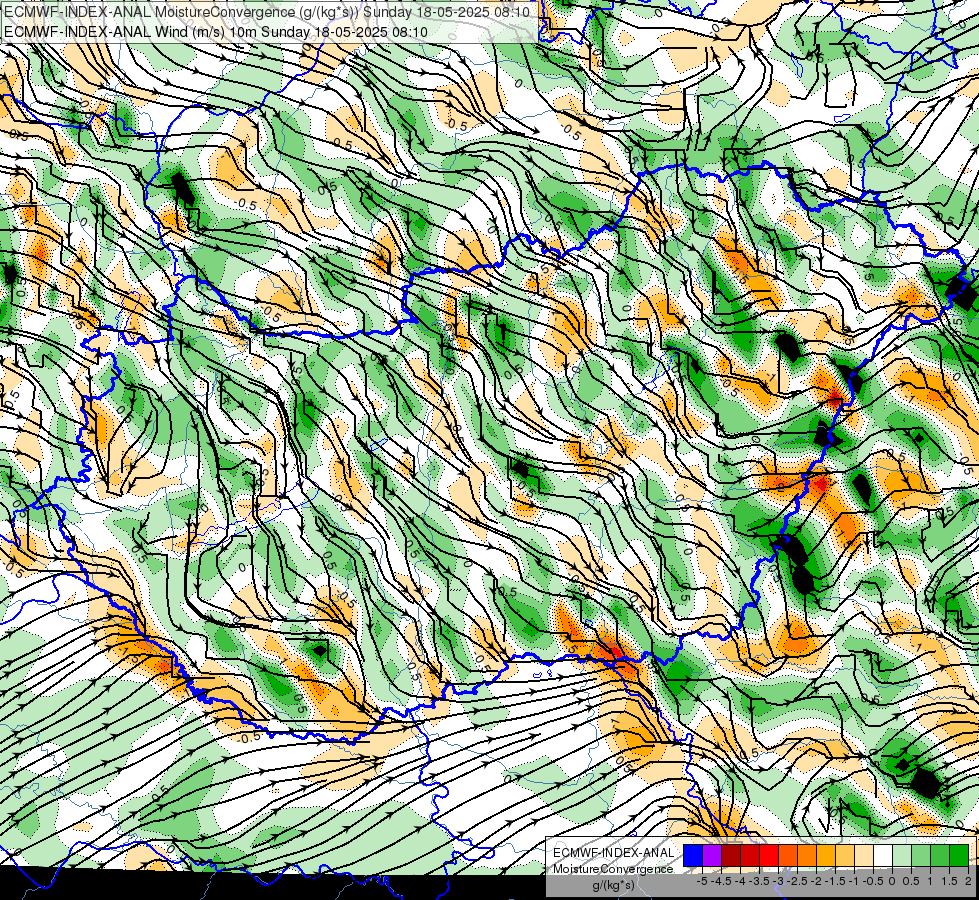This screenshot has width=979, height=900.
Task: Click the blue legend swatch below -5
Action: coord(693,856)
